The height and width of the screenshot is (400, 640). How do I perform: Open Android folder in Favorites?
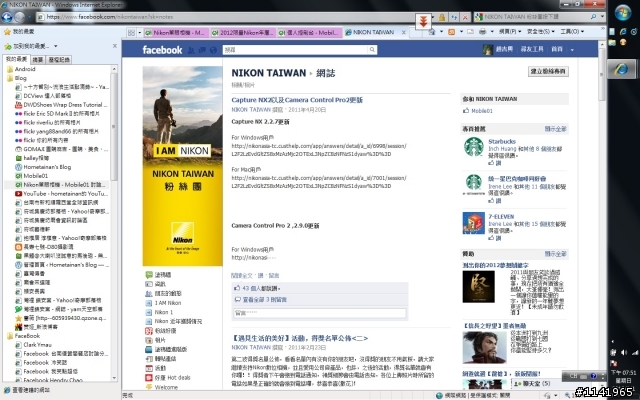(x=20, y=69)
